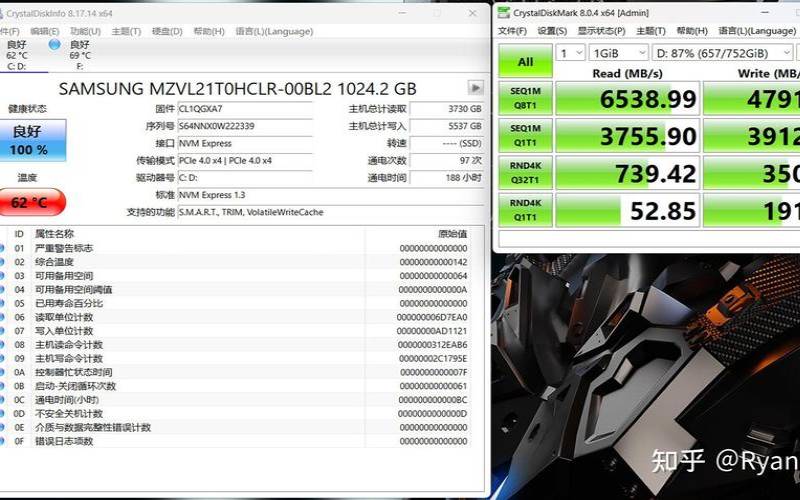The height and width of the screenshot is (500, 800).
Task: Click supported features field S.M.A.R.T., TRIM
Action: pyautogui.click(x=330, y=212)
